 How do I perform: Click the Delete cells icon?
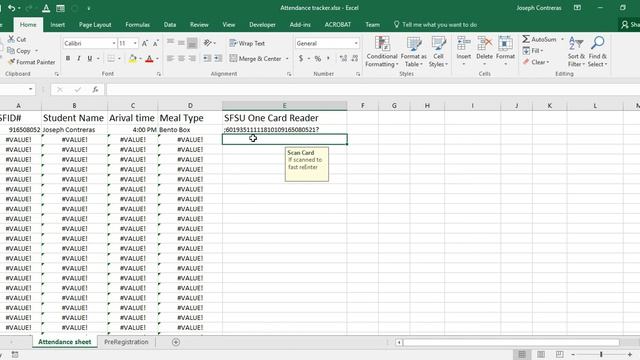coord(484,43)
